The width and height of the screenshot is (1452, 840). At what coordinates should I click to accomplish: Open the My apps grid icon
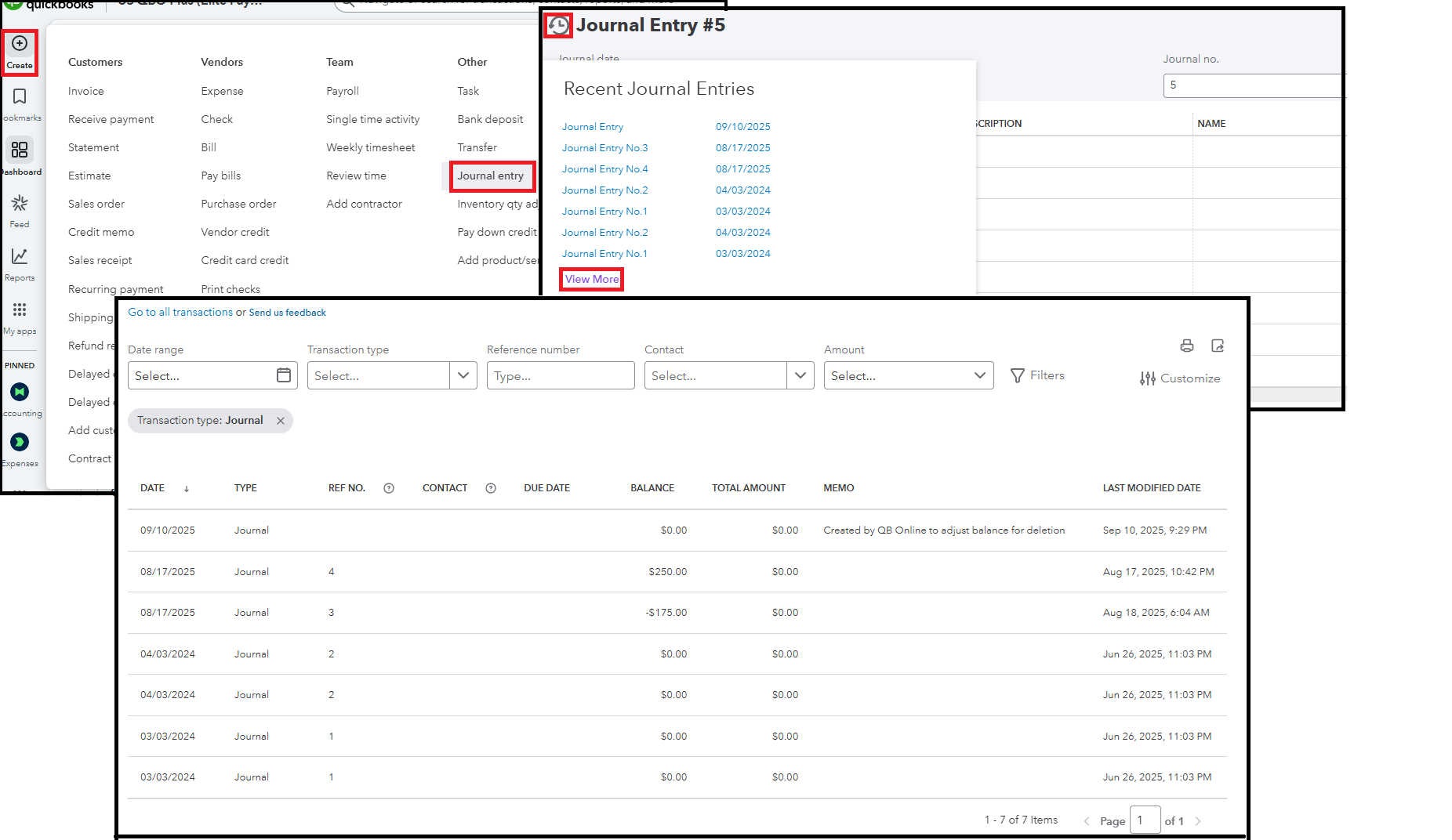20,310
